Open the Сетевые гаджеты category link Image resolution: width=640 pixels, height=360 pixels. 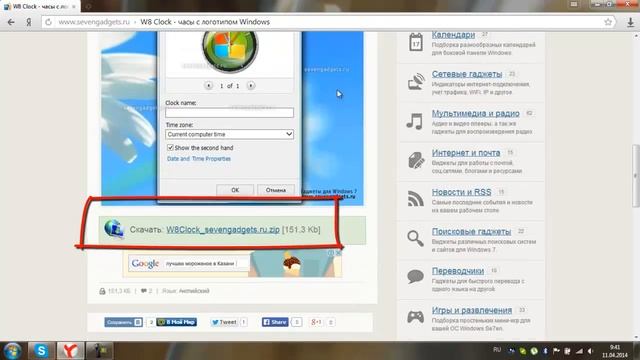pyautogui.click(x=467, y=74)
